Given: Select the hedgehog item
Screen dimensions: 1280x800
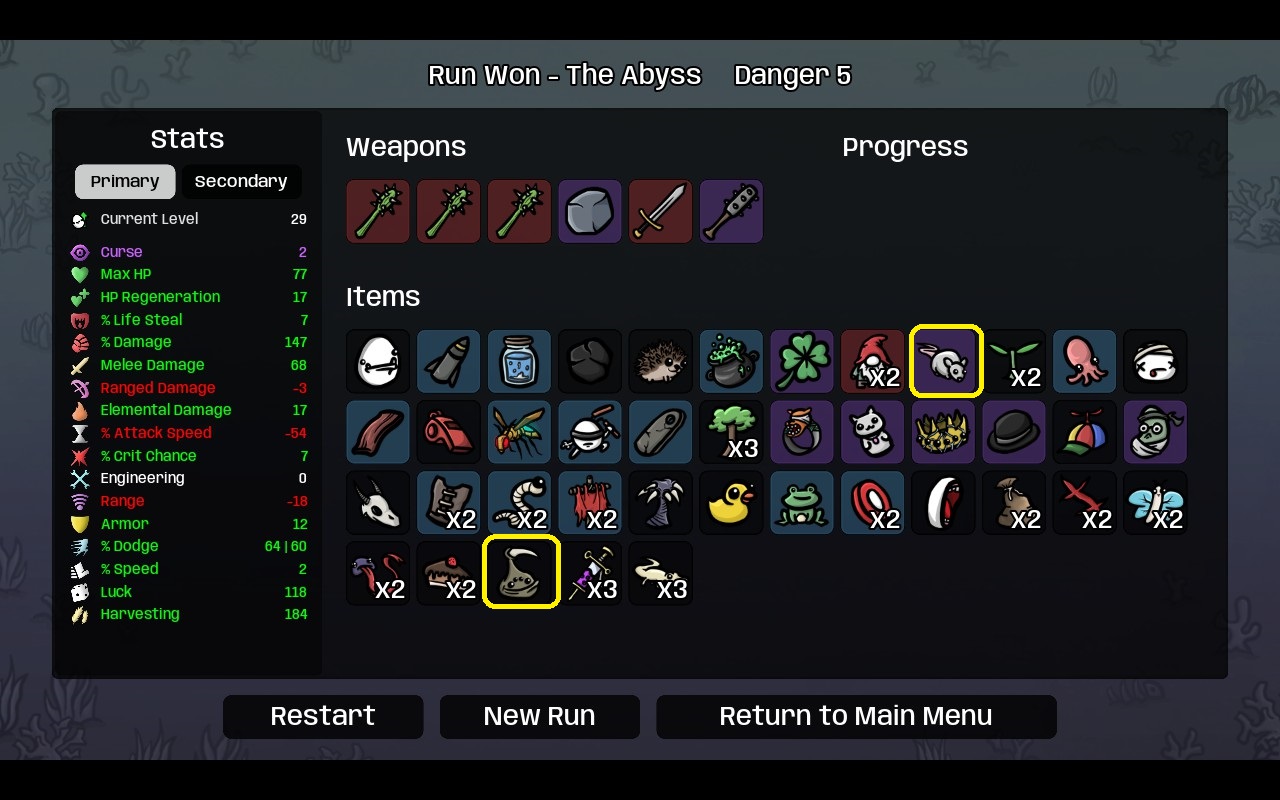Looking at the screenshot, I should [660, 361].
